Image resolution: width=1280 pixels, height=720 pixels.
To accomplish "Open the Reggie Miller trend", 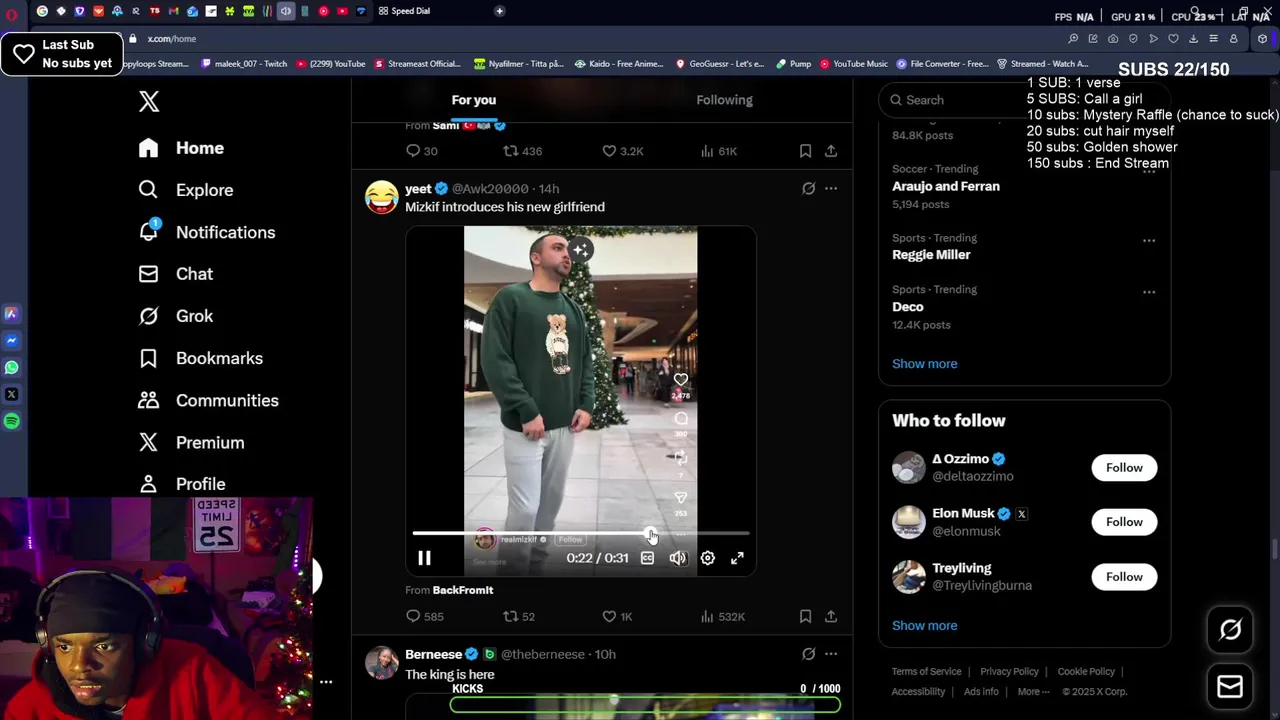I will click(x=931, y=255).
